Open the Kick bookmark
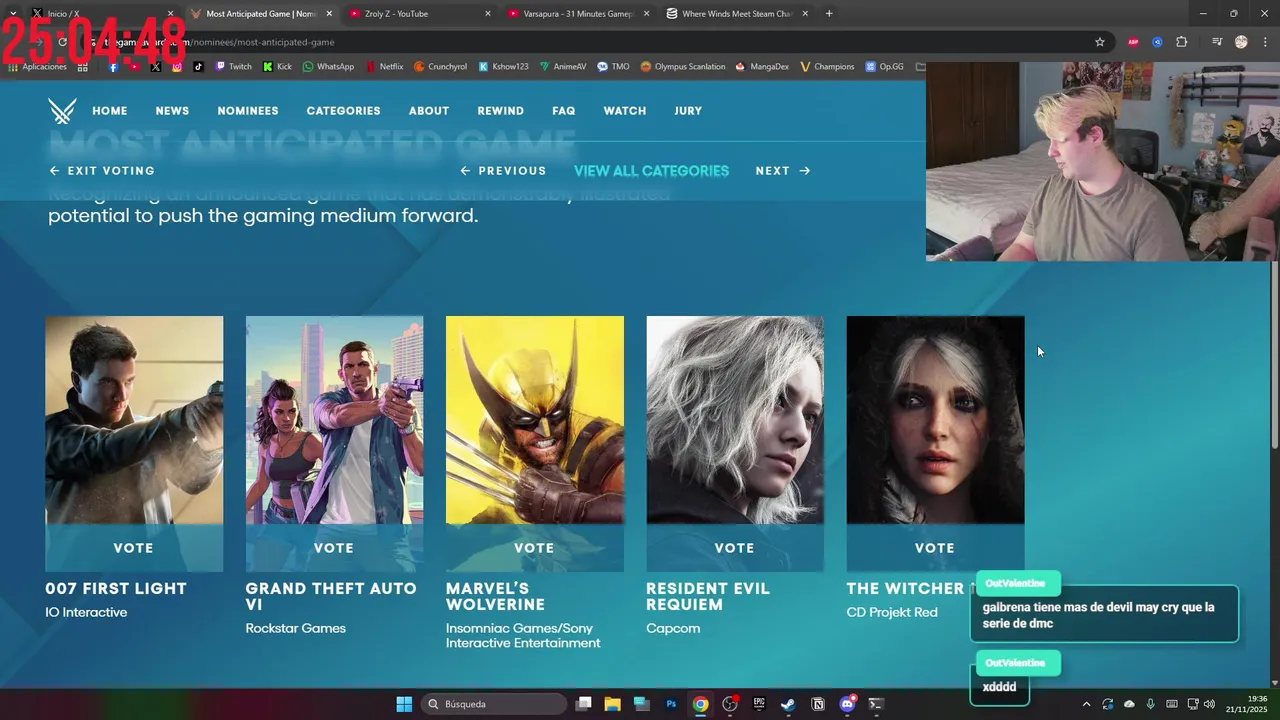Viewport: 1280px width, 720px height. click(x=277, y=67)
